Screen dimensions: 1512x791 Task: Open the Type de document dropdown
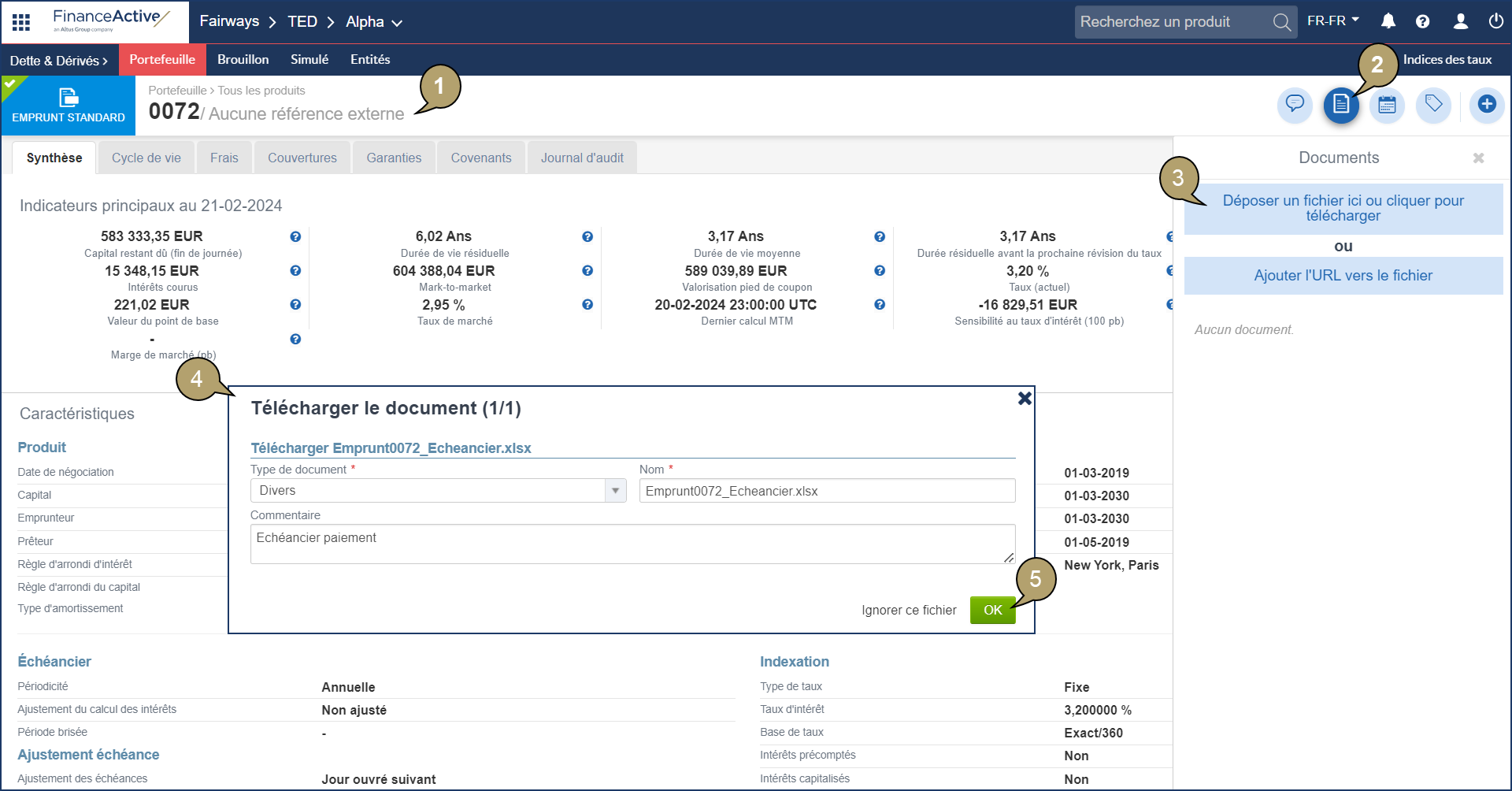615,490
